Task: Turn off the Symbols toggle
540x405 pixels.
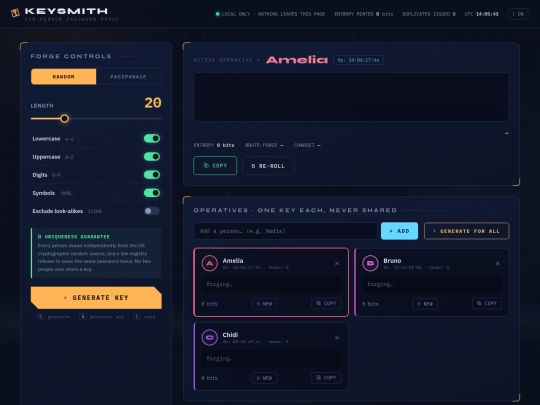Action: point(152,193)
